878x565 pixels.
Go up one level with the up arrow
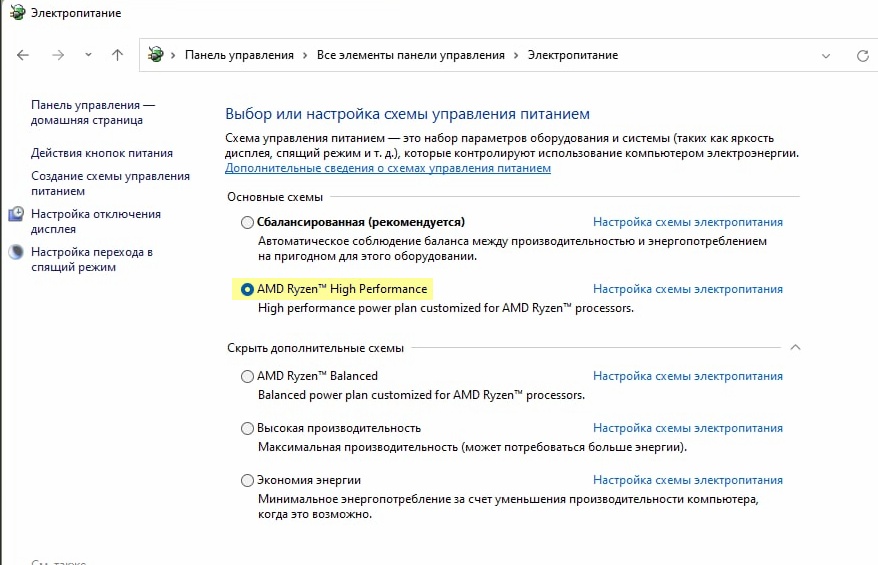(x=117, y=55)
